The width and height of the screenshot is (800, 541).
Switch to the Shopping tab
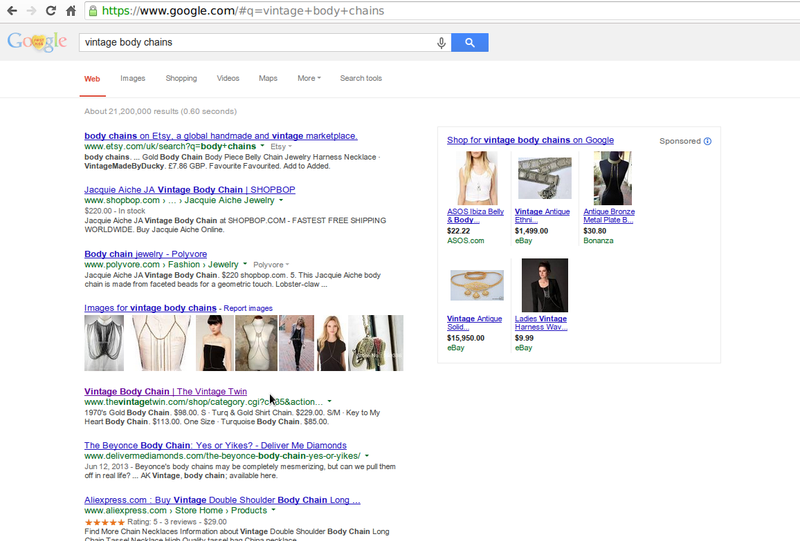[181, 78]
